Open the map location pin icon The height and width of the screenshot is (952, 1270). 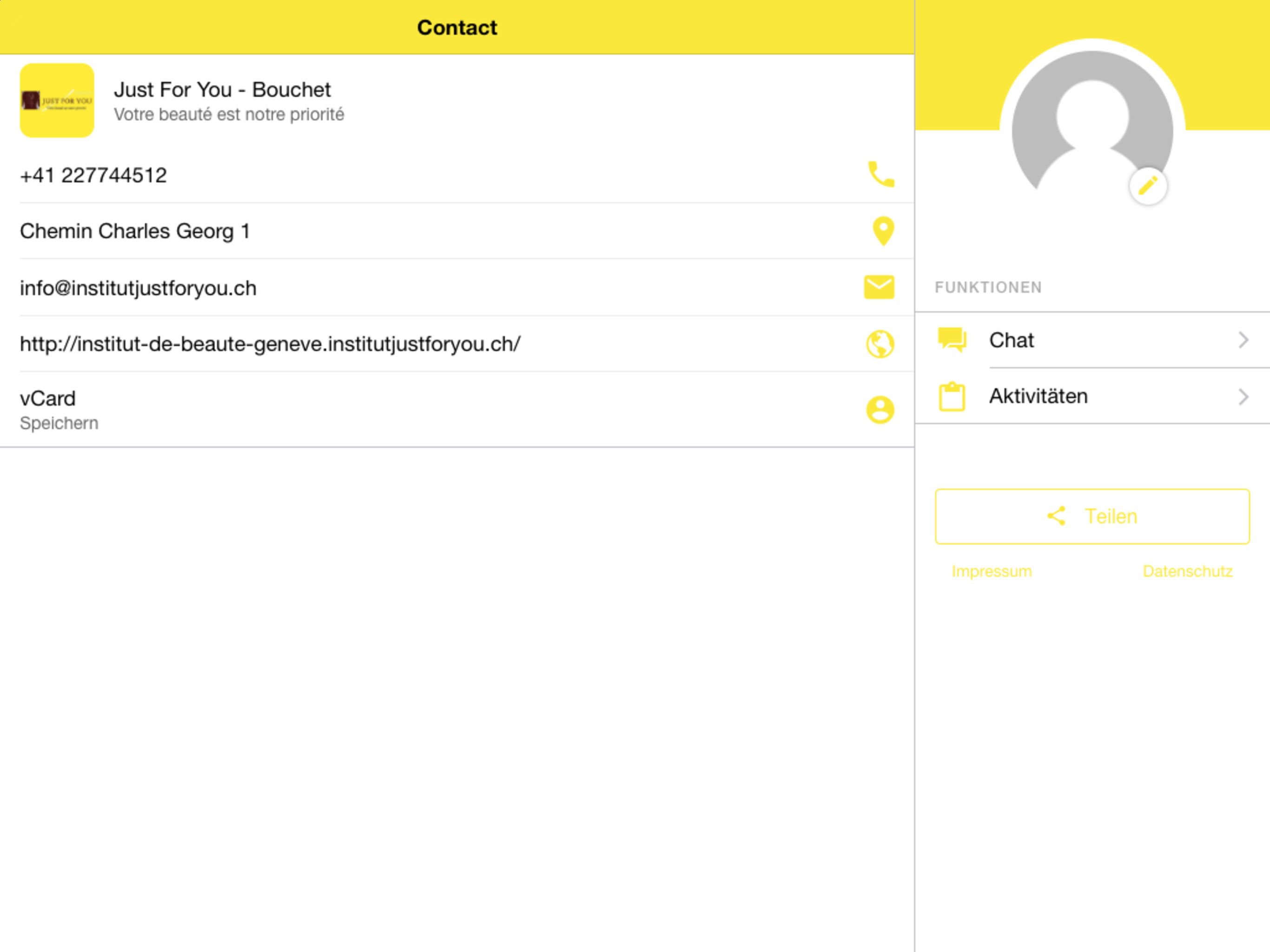[x=883, y=231]
